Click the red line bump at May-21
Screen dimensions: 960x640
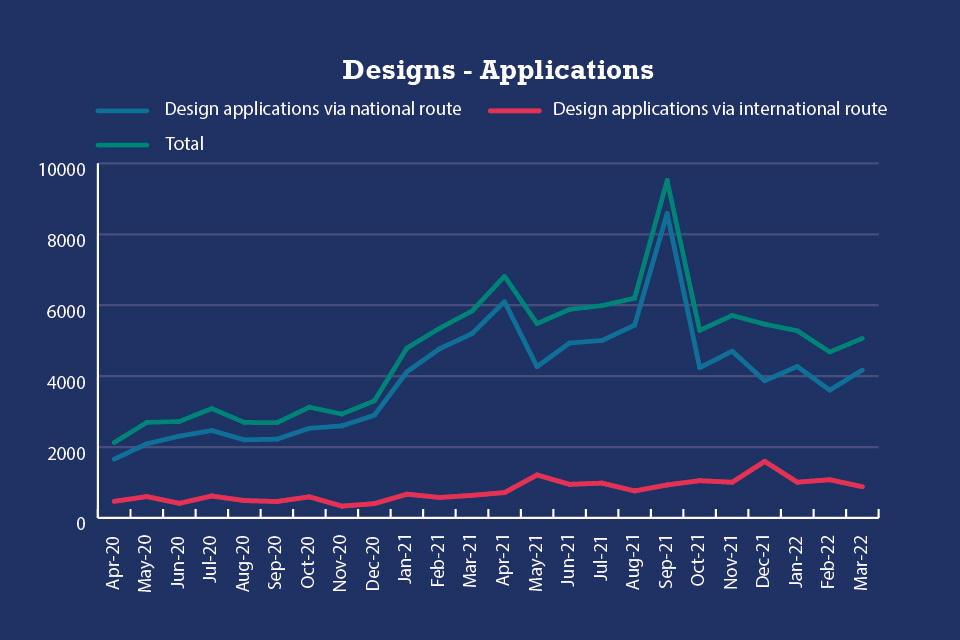click(x=538, y=474)
